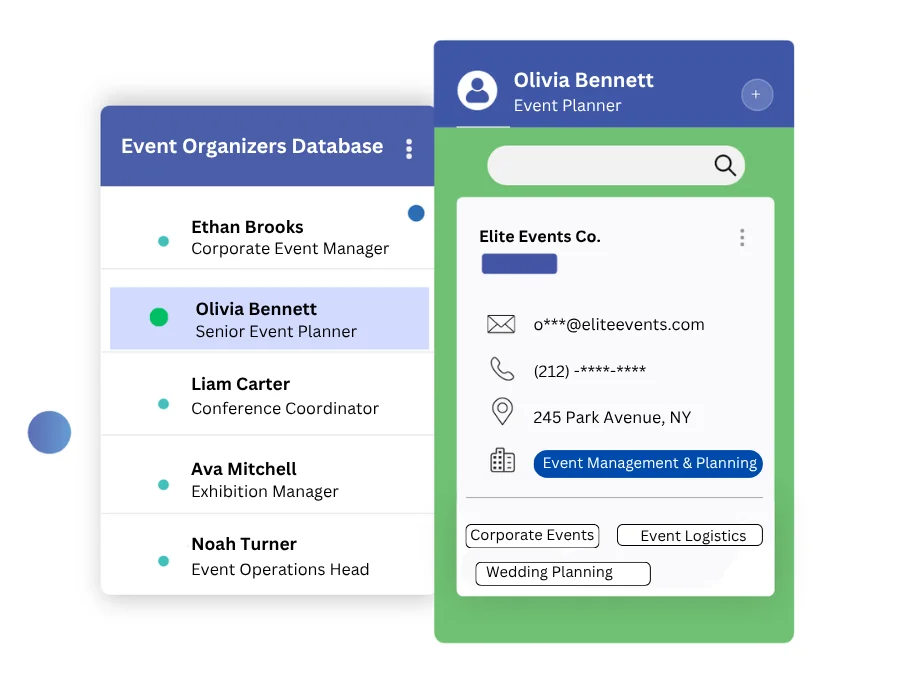Click the masked email o***@eliteevents.com
Viewport: 900px width, 675px height.
(619, 324)
